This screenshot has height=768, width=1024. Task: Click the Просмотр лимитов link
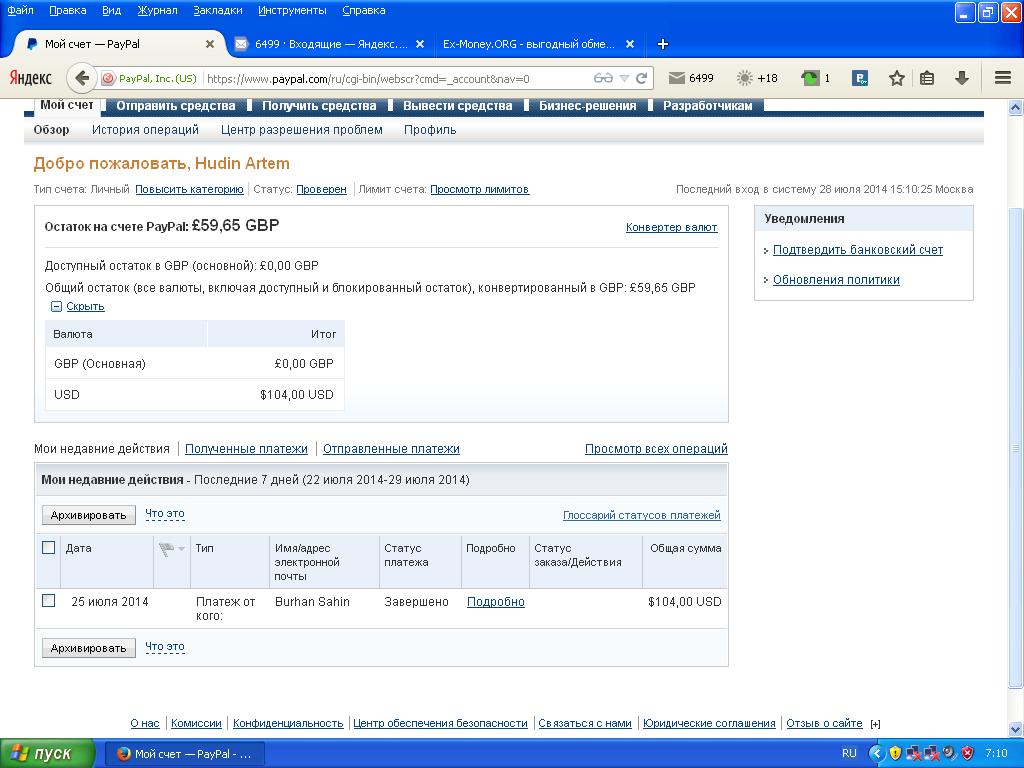point(479,189)
